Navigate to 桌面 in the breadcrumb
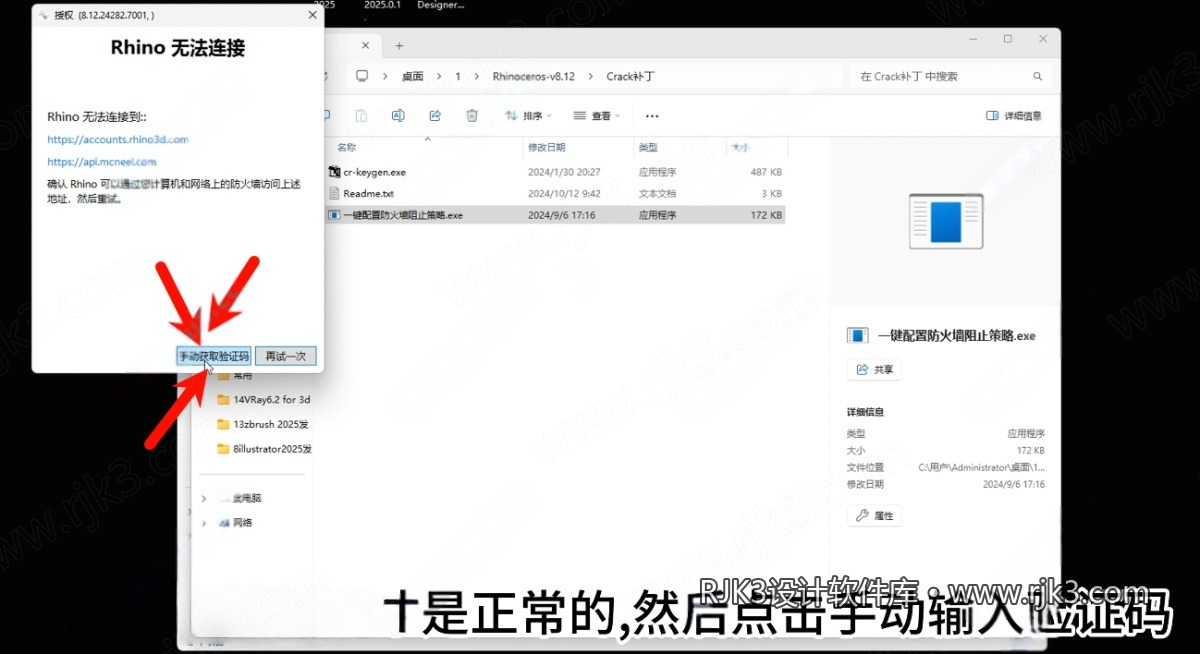 point(412,76)
